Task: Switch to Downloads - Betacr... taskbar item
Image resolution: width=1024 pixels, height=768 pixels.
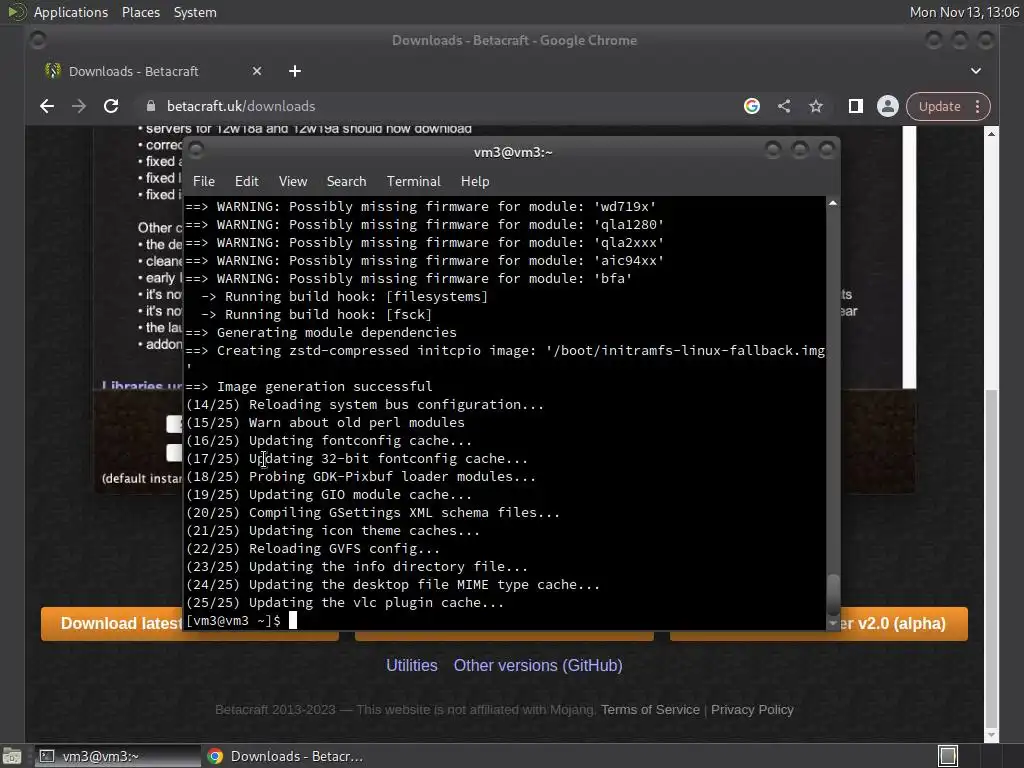Action: tap(285, 756)
